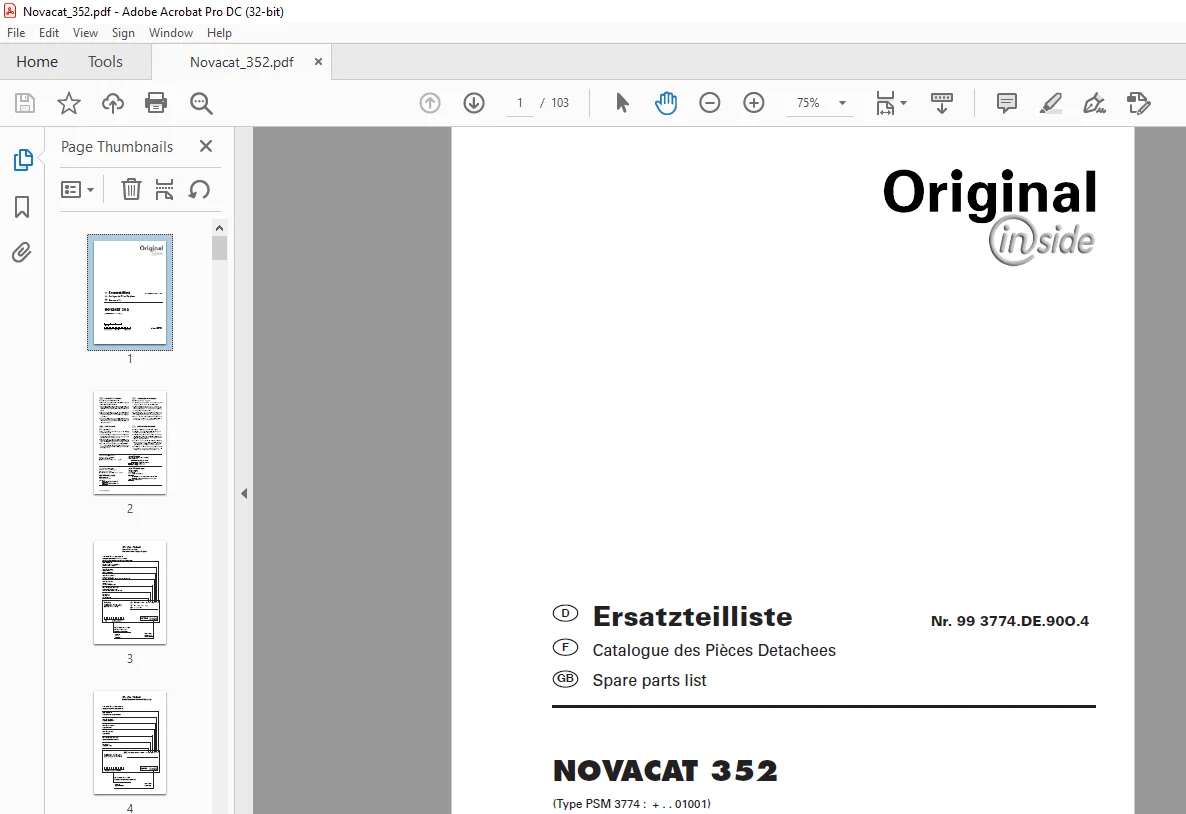
Task: Click the upload to cloud icon
Action: (x=113, y=103)
